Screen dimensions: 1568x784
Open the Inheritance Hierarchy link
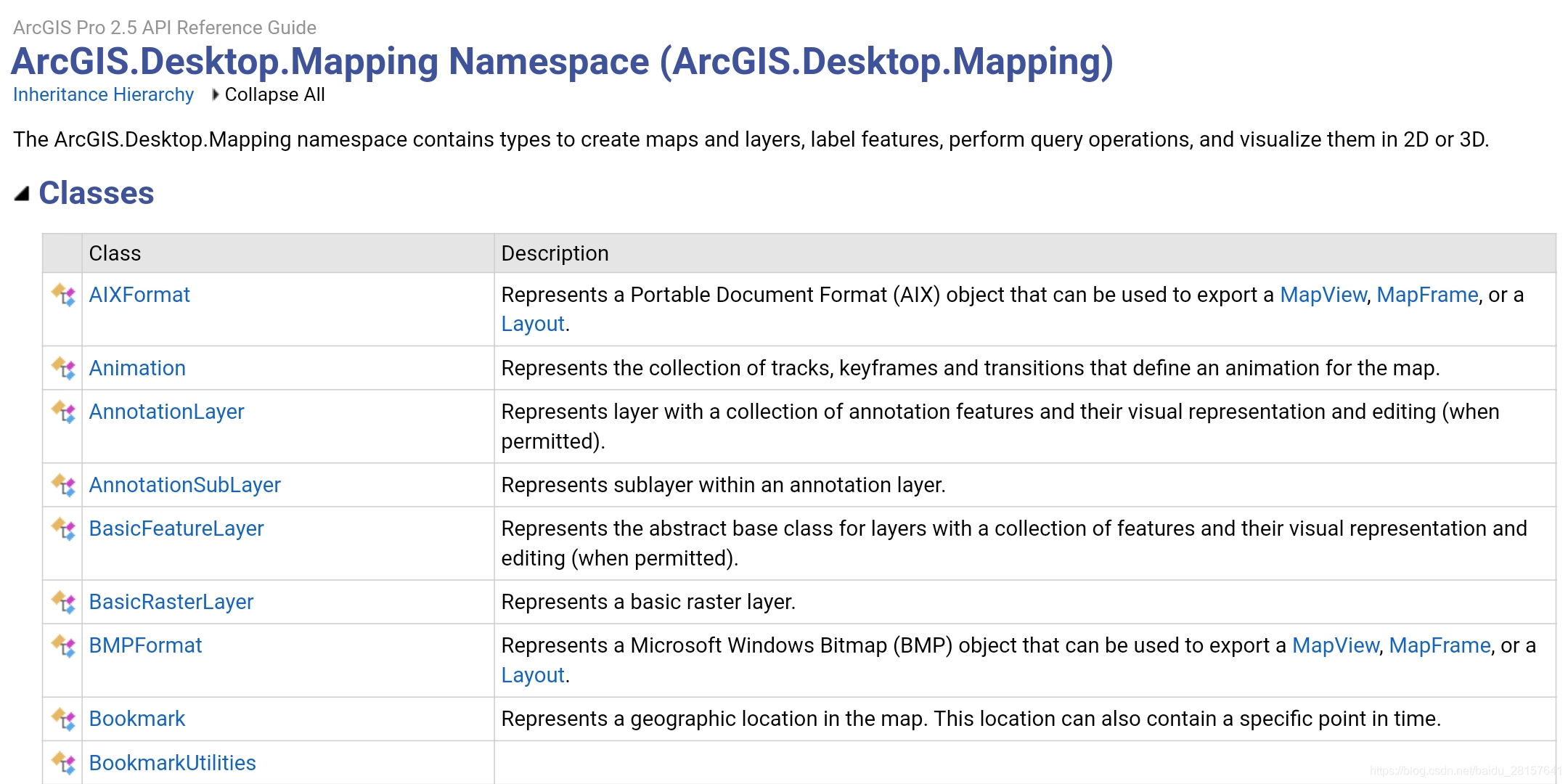(x=103, y=94)
